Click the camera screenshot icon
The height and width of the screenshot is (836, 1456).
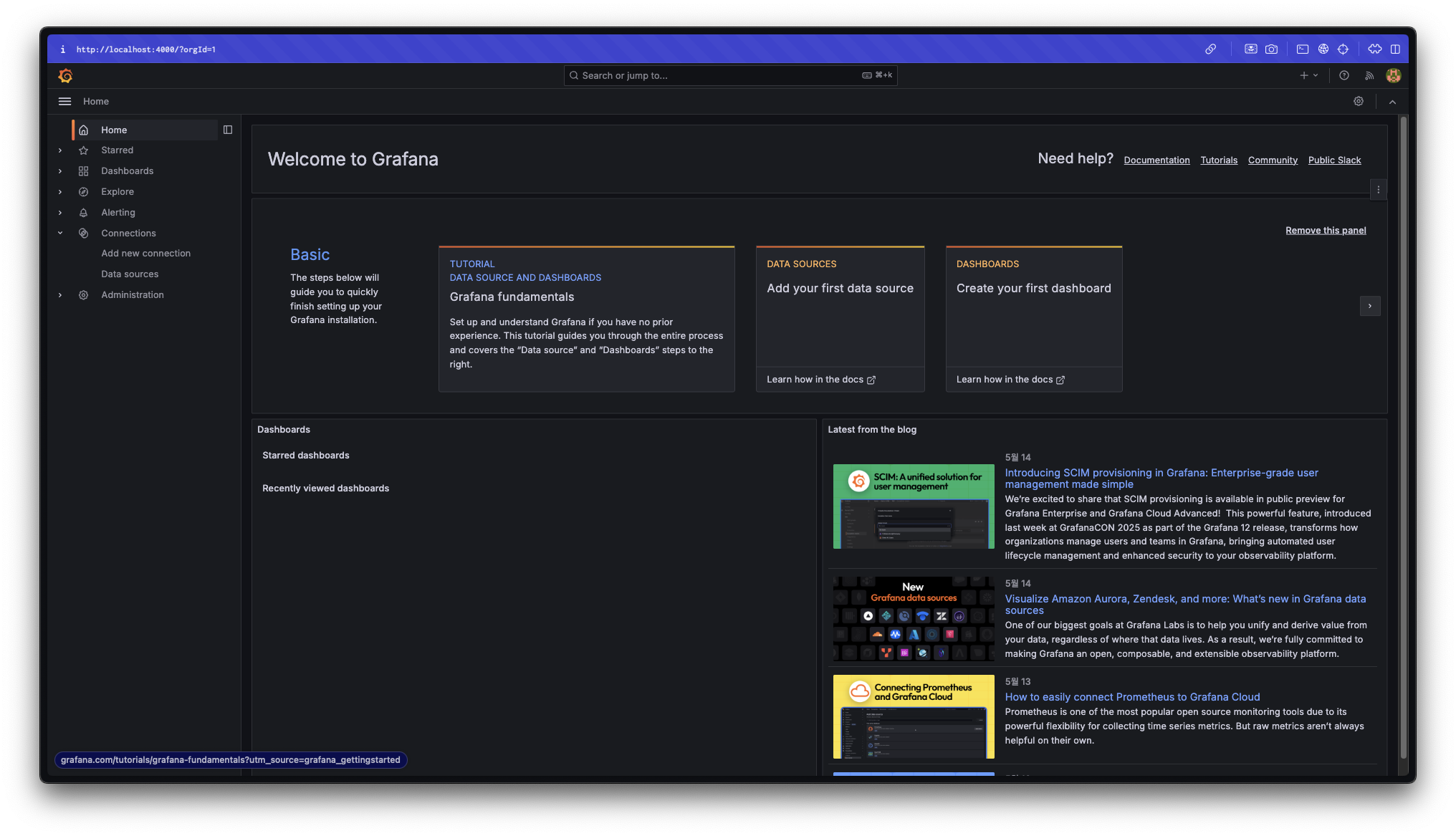1271,49
